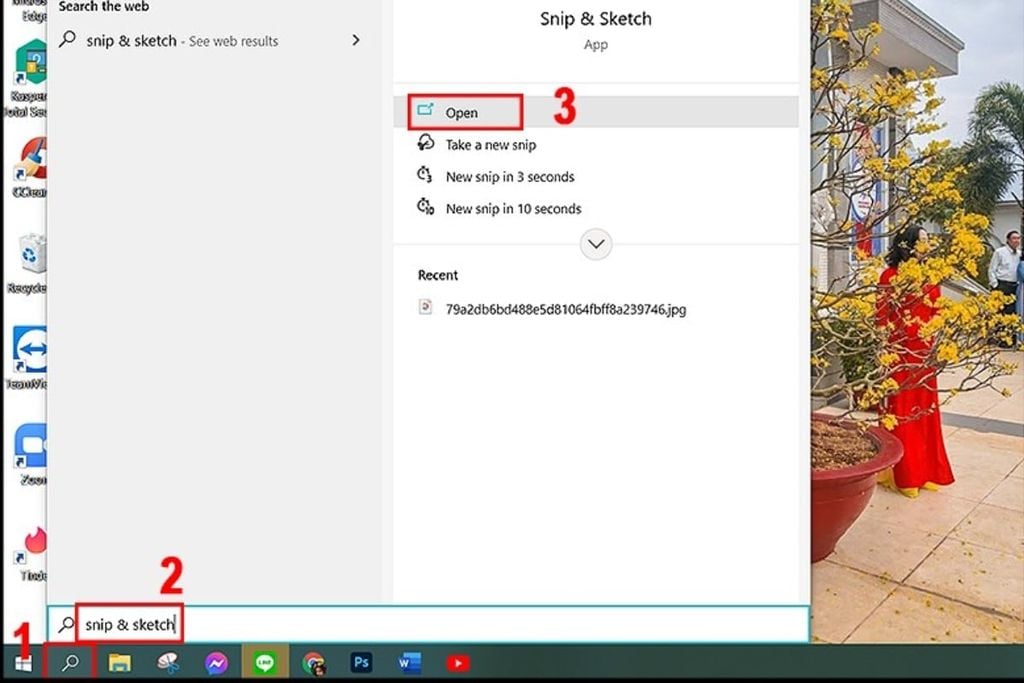Image resolution: width=1024 pixels, height=683 pixels.
Task: Choose New snip in 3 seconds
Action: point(596,176)
